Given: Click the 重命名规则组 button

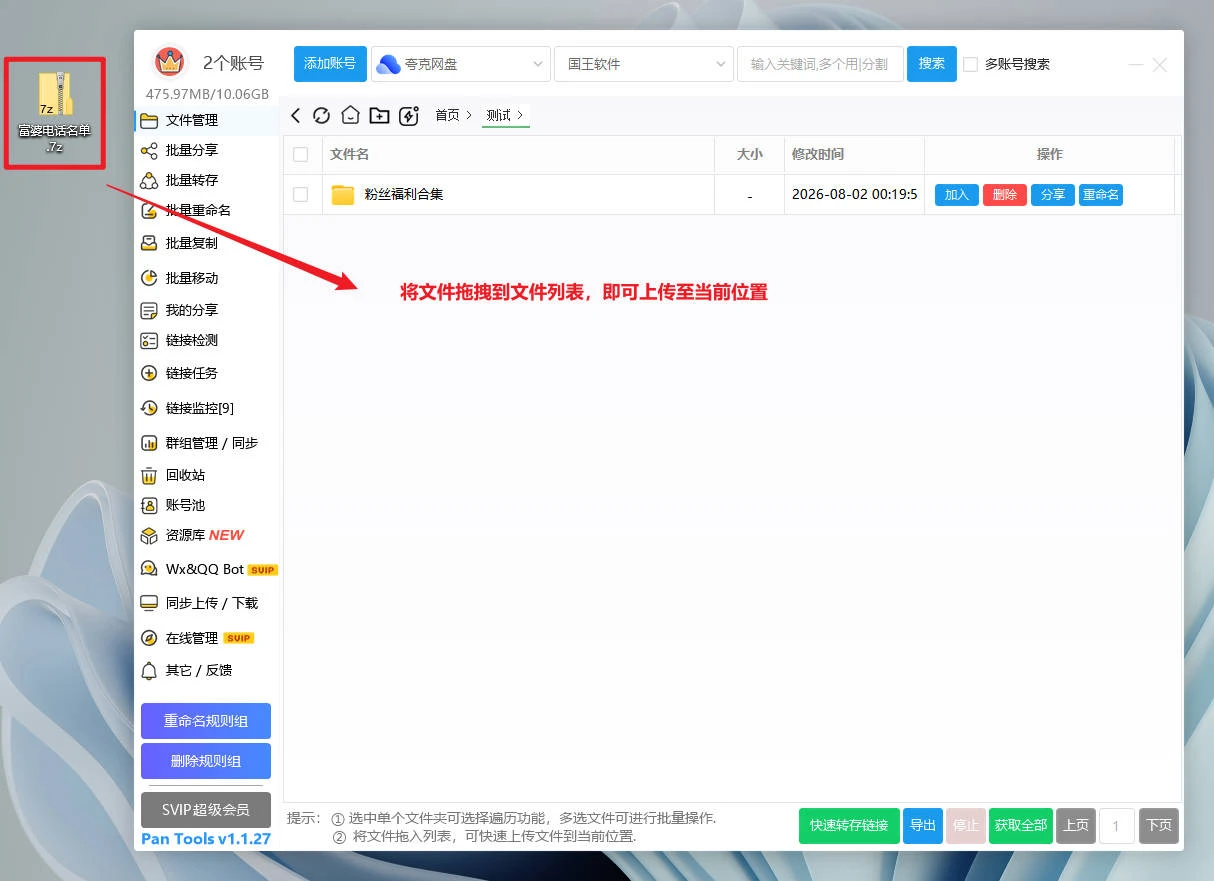Looking at the screenshot, I should (206, 721).
